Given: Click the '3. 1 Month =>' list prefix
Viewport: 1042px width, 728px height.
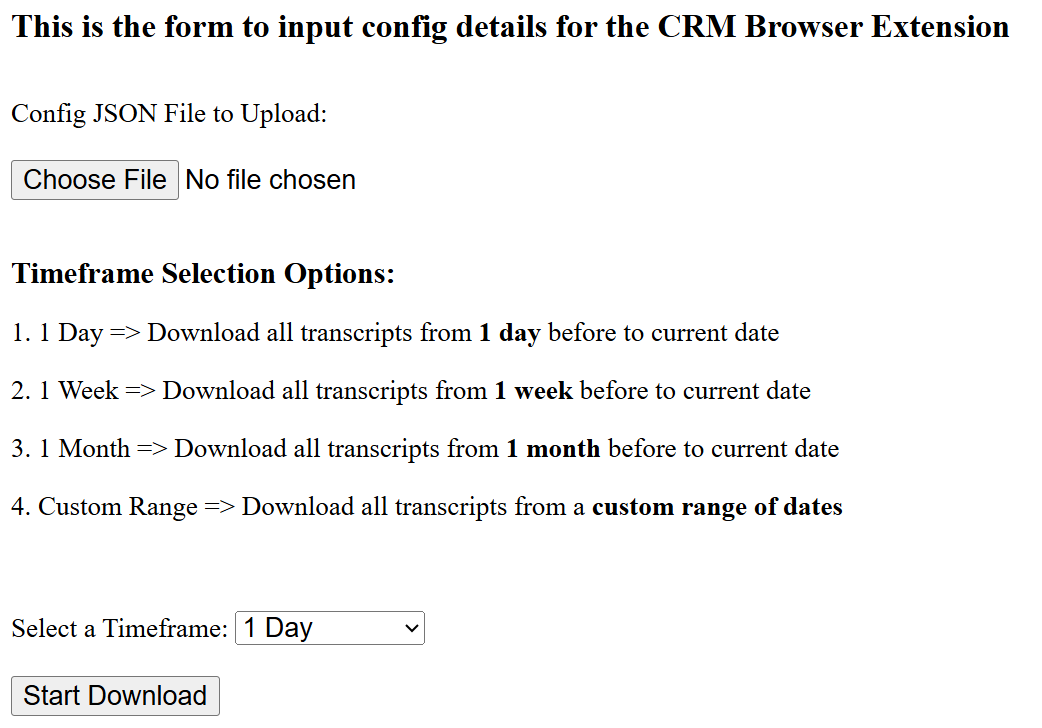Looking at the screenshot, I should tap(90, 449).
